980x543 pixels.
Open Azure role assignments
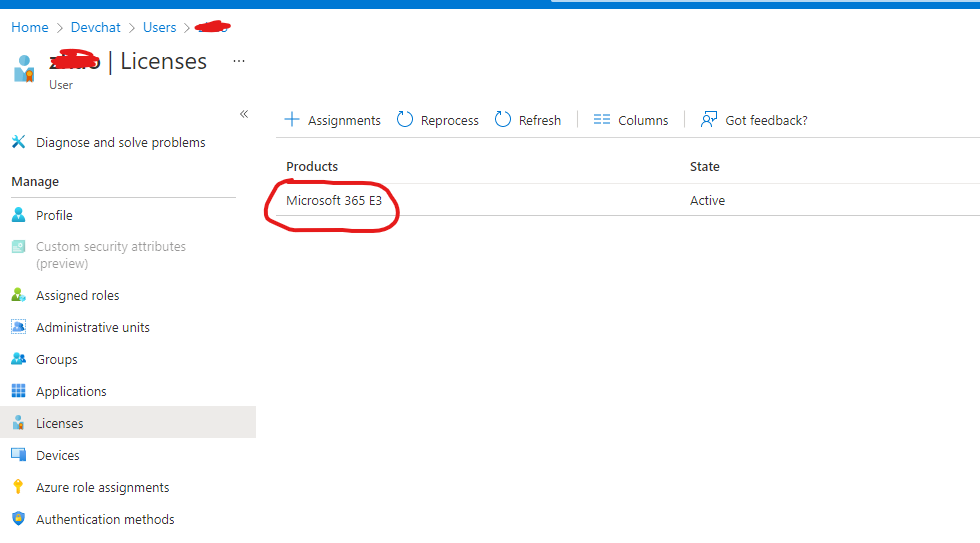(102, 487)
